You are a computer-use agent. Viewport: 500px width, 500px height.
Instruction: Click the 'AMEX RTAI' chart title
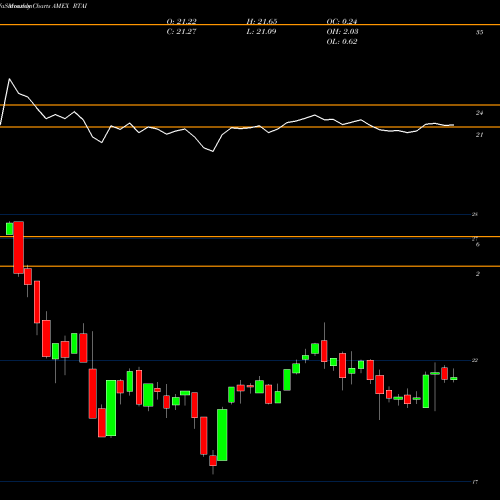(69, 6)
